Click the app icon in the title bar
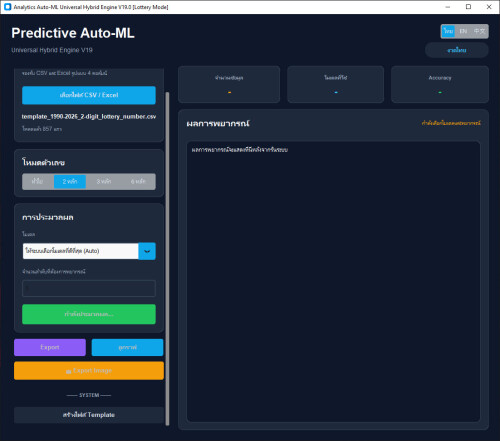Image resolution: width=500 pixels, height=441 pixels. click(x=7, y=7)
